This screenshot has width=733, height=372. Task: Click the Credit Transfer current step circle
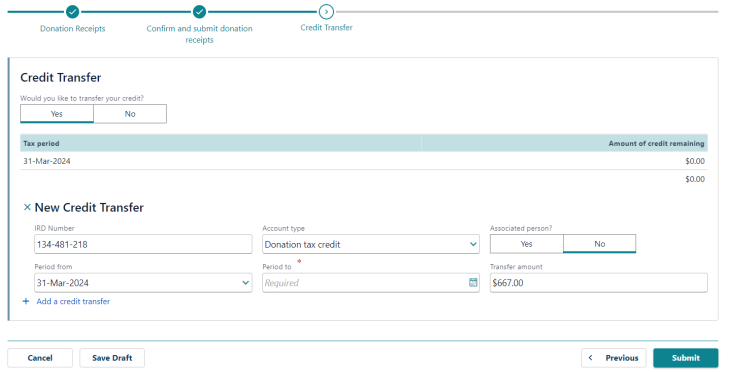(326, 12)
